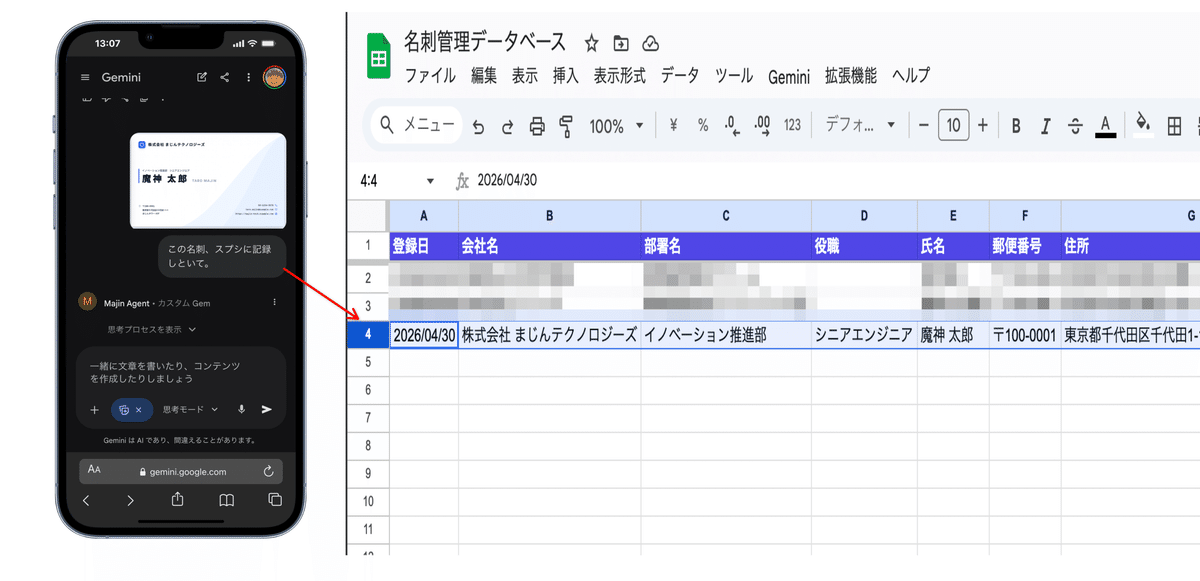Screen dimensions: 1200x581
Task: Open the zoom 100% dropdown
Action: click(x=614, y=126)
